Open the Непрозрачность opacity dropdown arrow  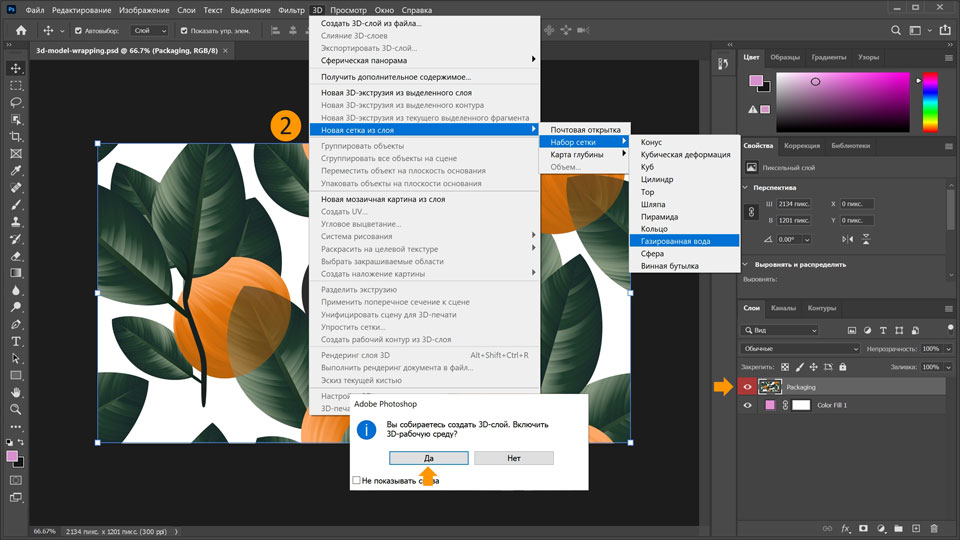click(946, 348)
